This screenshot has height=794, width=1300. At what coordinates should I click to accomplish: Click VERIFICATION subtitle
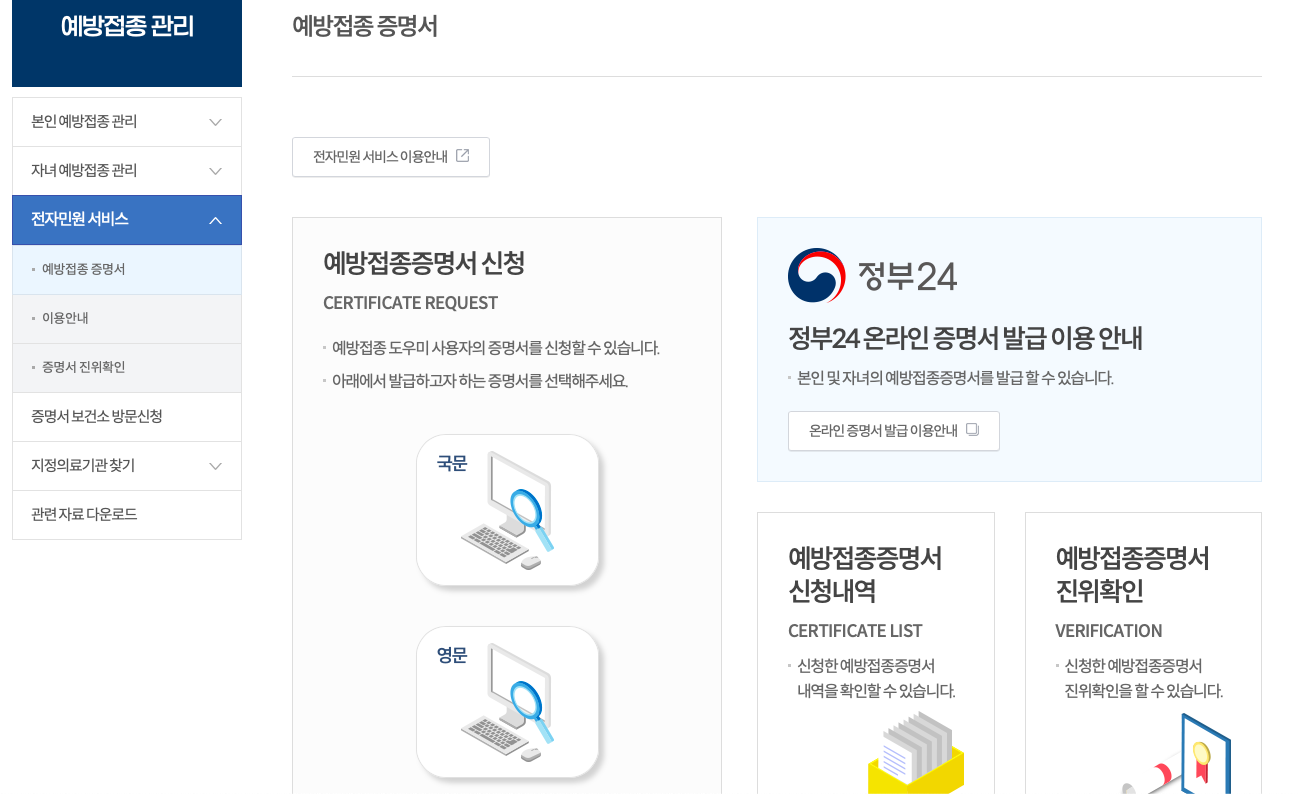1109,631
